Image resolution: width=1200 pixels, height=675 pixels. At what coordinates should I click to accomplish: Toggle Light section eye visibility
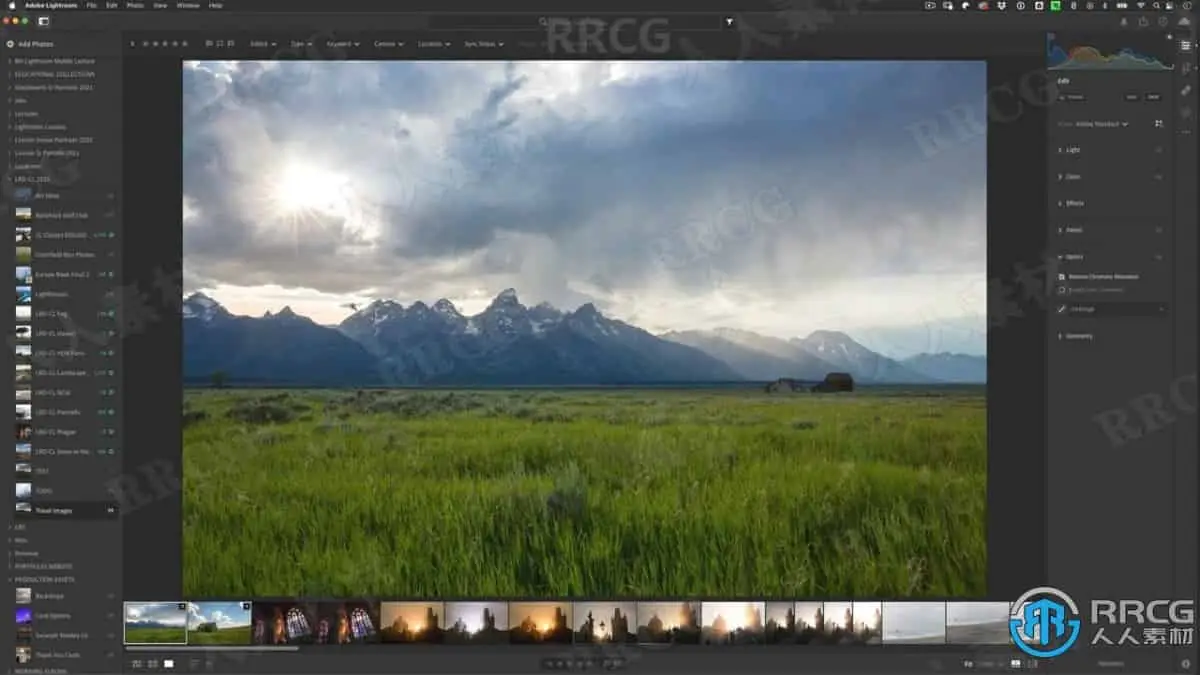tap(1159, 150)
